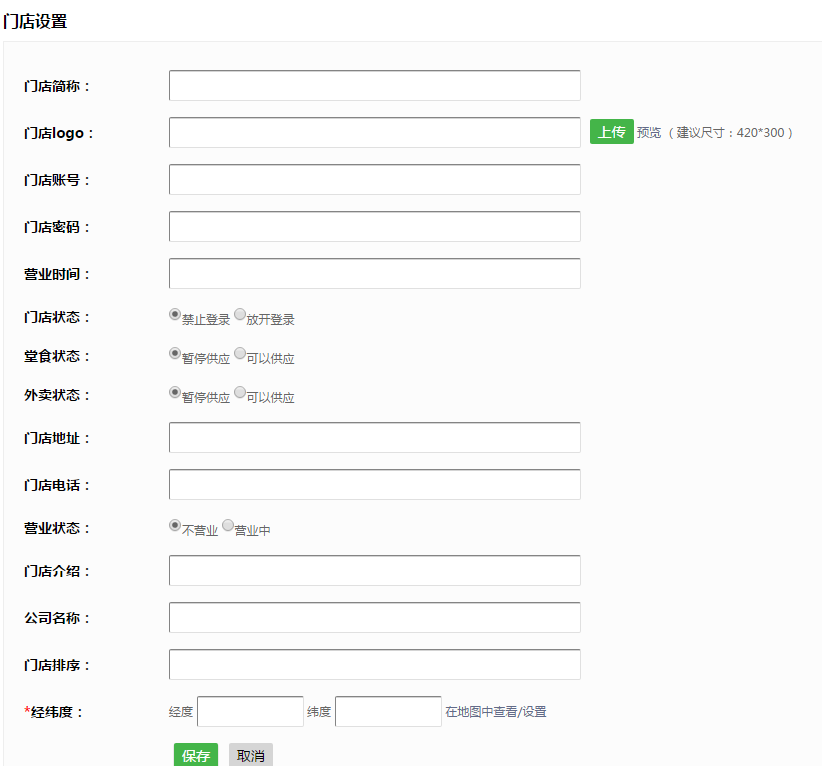Focus the 门店密码 input field
This screenshot has height=766, width=822.
374,227
